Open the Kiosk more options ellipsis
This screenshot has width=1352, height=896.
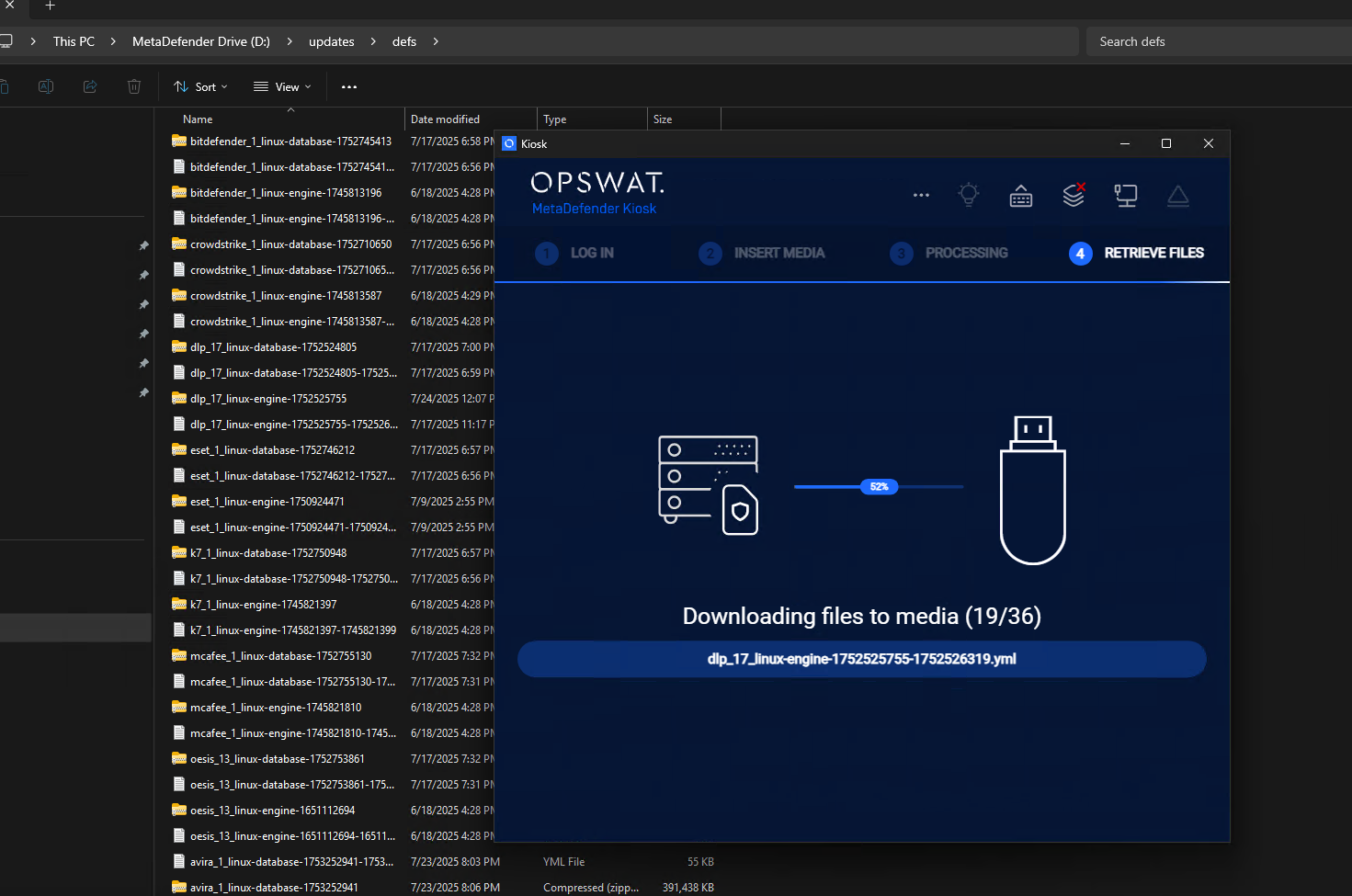(921, 195)
